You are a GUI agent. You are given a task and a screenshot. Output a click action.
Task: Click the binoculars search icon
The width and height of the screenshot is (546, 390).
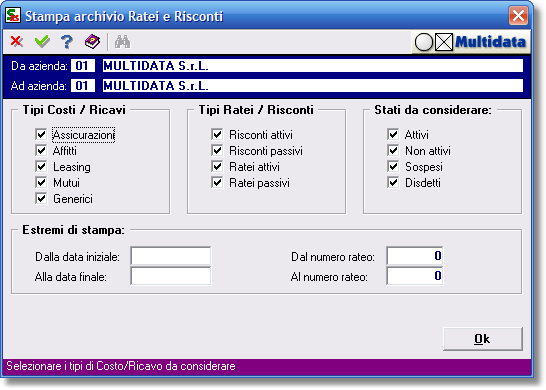click(123, 42)
